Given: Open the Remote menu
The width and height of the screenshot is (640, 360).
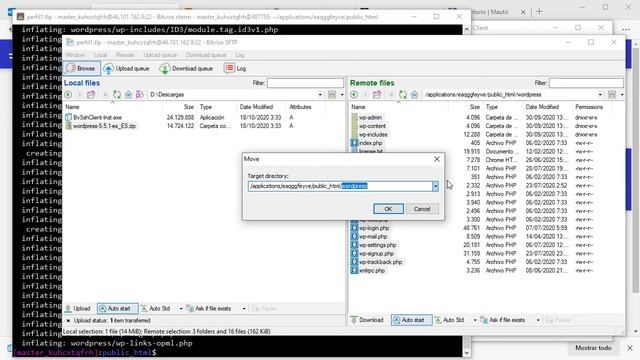Looking at the screenshot, I should tap(125, 55).
